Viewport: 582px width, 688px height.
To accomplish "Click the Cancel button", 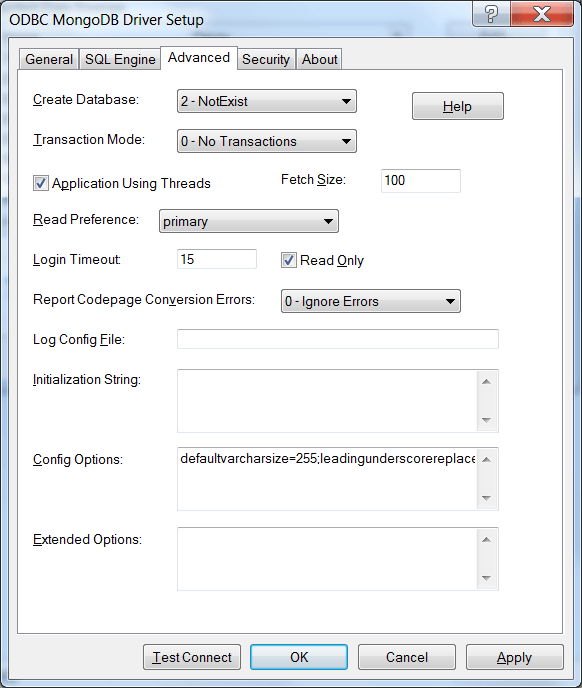I will [407, 657].
